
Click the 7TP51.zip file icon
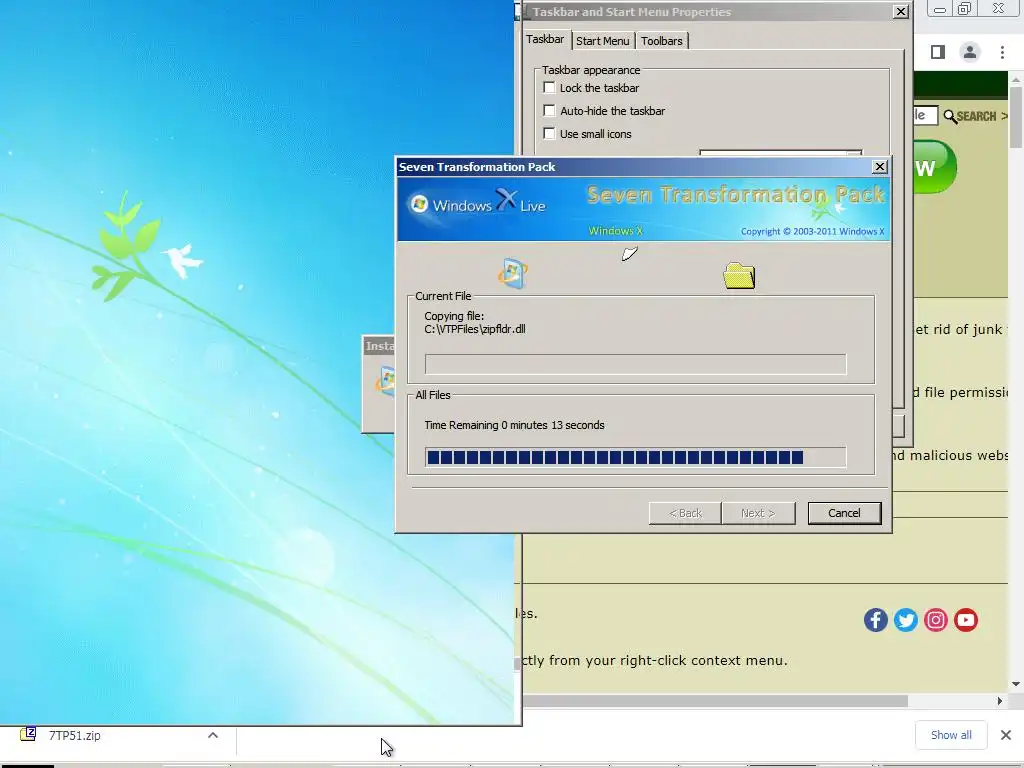point(28,734)
